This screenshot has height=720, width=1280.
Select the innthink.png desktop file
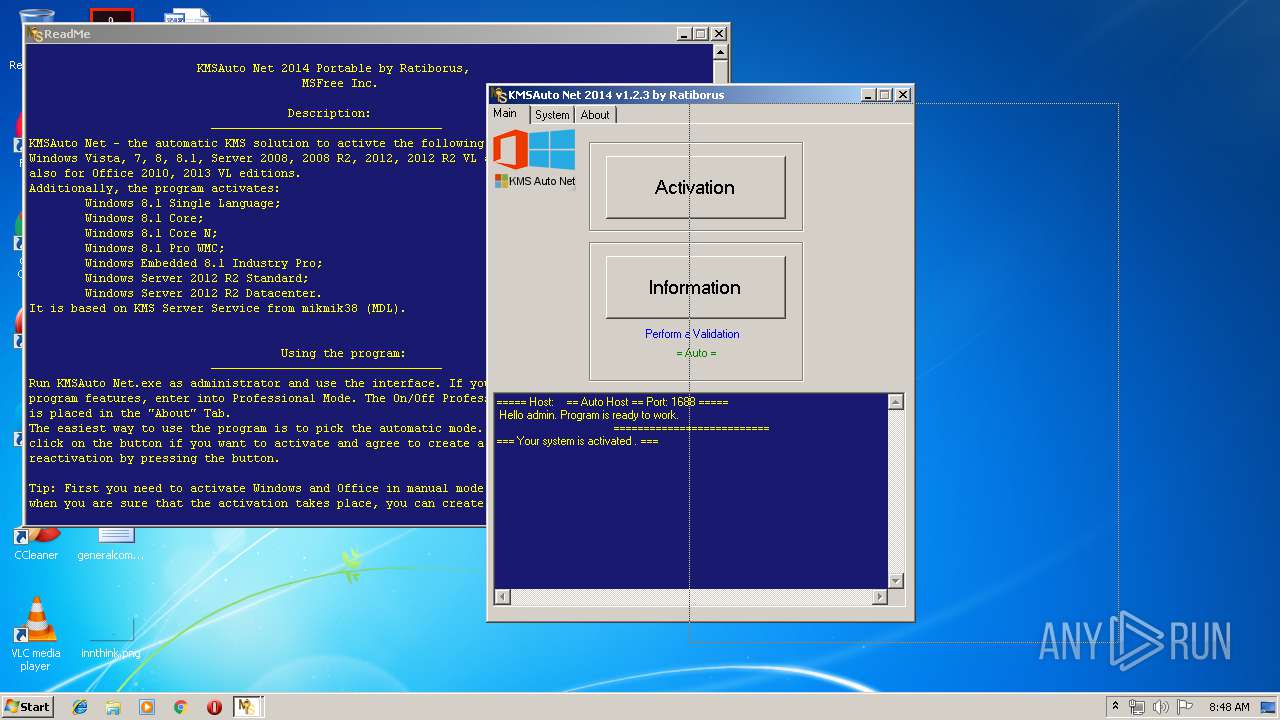[111, 636]
